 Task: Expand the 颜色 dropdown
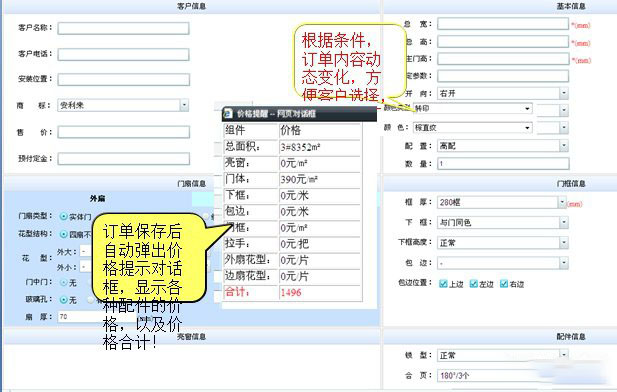pos(473,128)
